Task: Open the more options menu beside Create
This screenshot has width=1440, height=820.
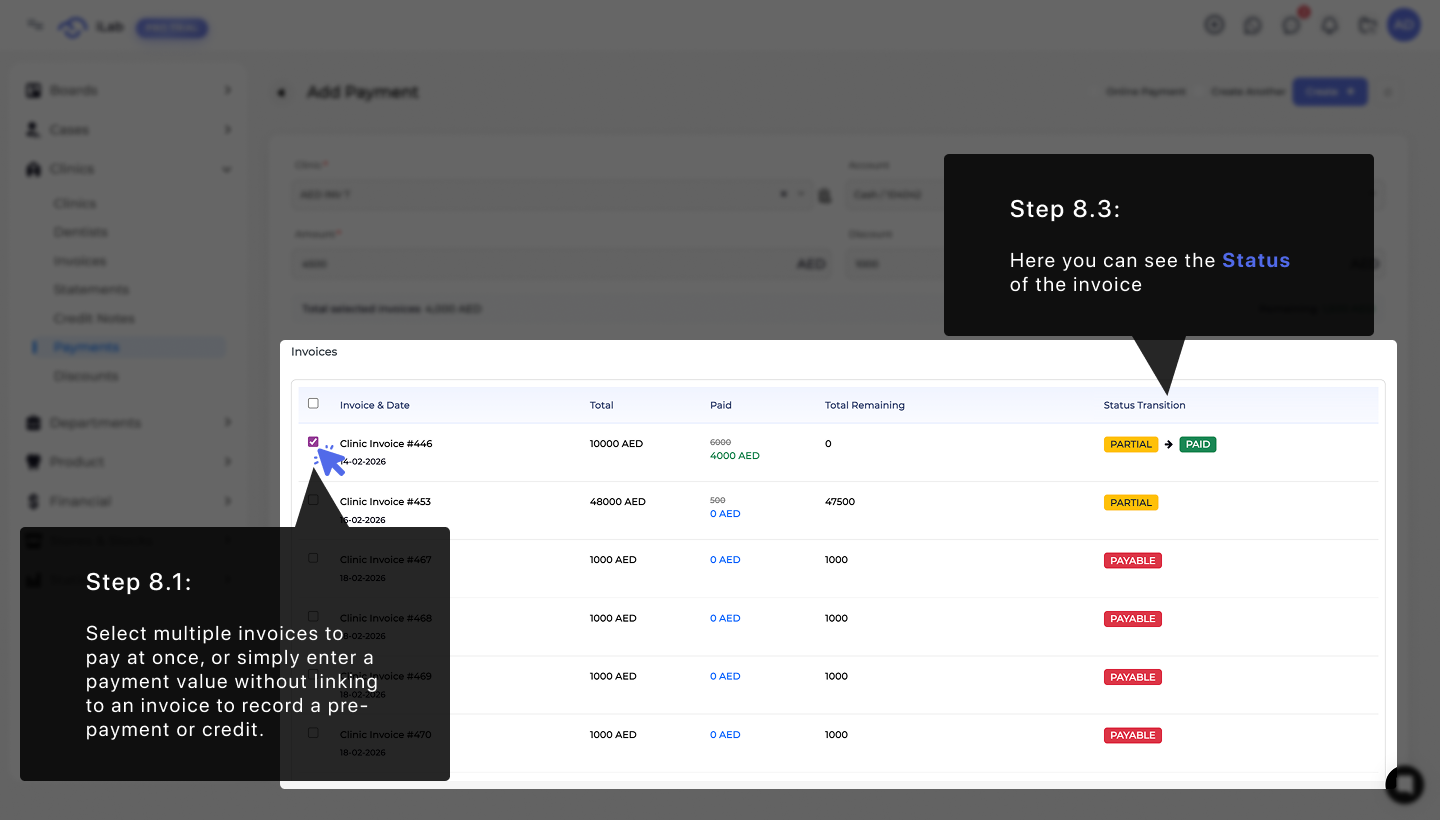Action: coord(1387,92)
